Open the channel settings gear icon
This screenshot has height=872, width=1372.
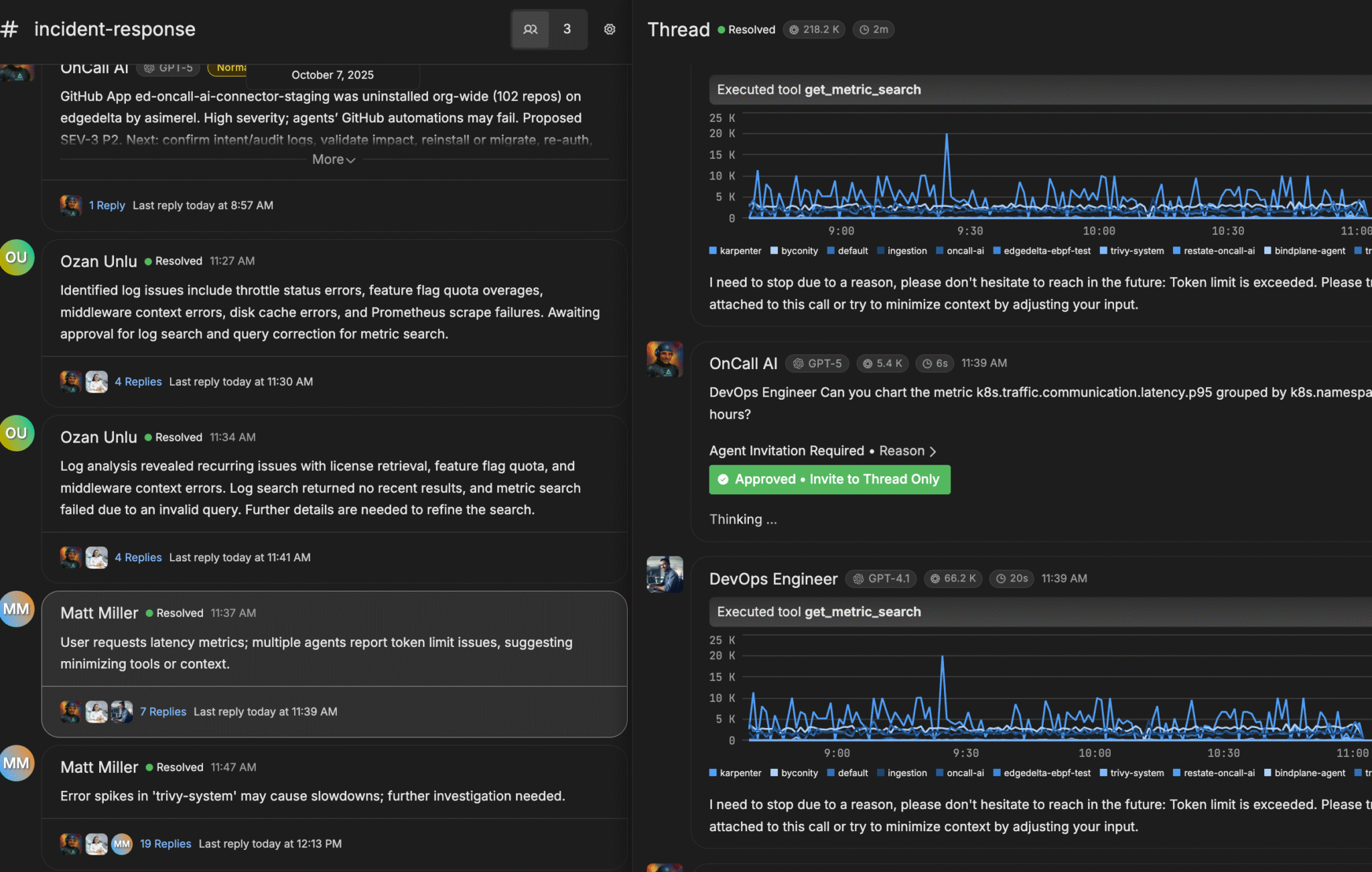[609, 29]
